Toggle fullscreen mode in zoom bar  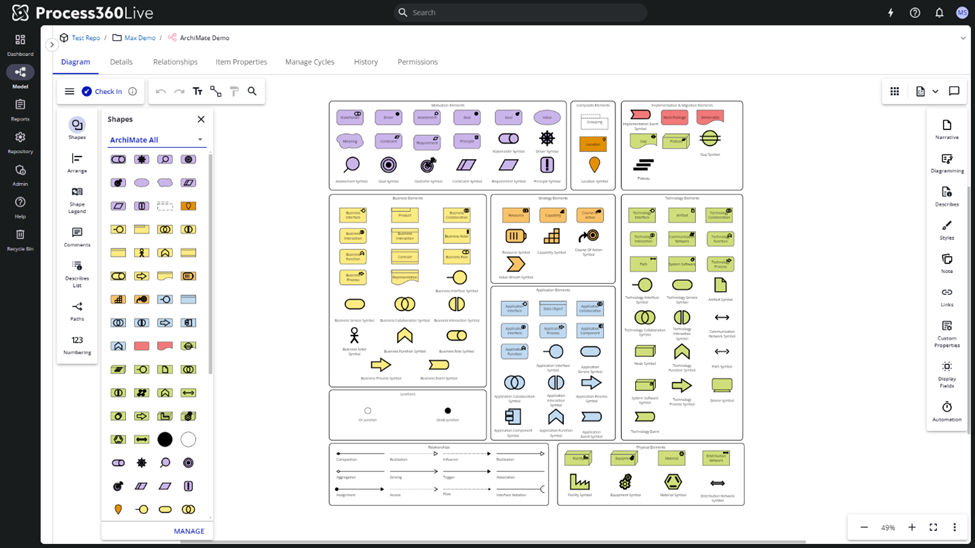933,527
